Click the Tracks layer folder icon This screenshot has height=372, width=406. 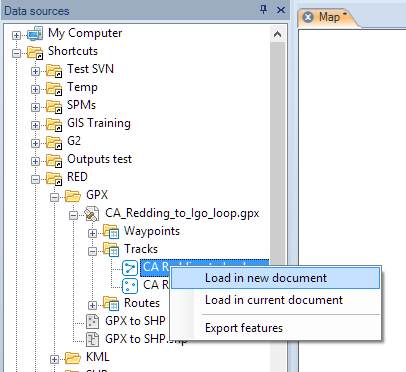point(111,250)
